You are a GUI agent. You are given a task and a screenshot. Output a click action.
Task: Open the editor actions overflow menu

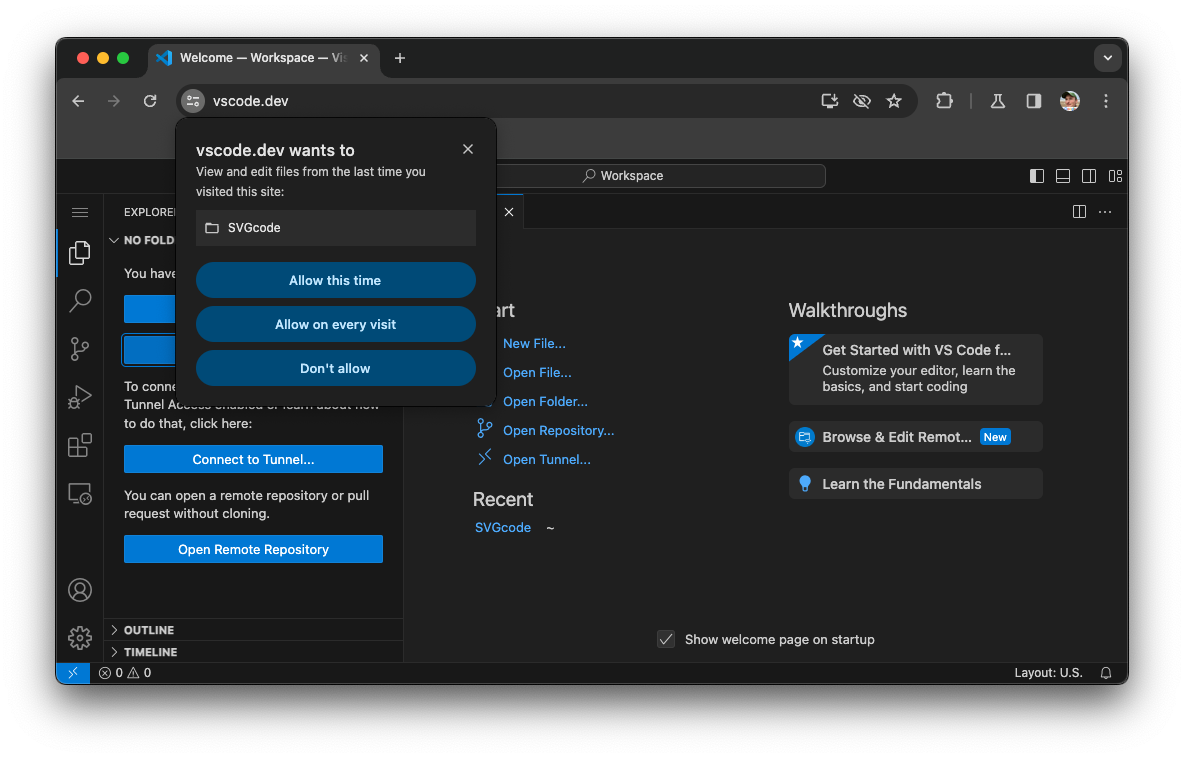pyautogui.click(x=1104, y=211)
